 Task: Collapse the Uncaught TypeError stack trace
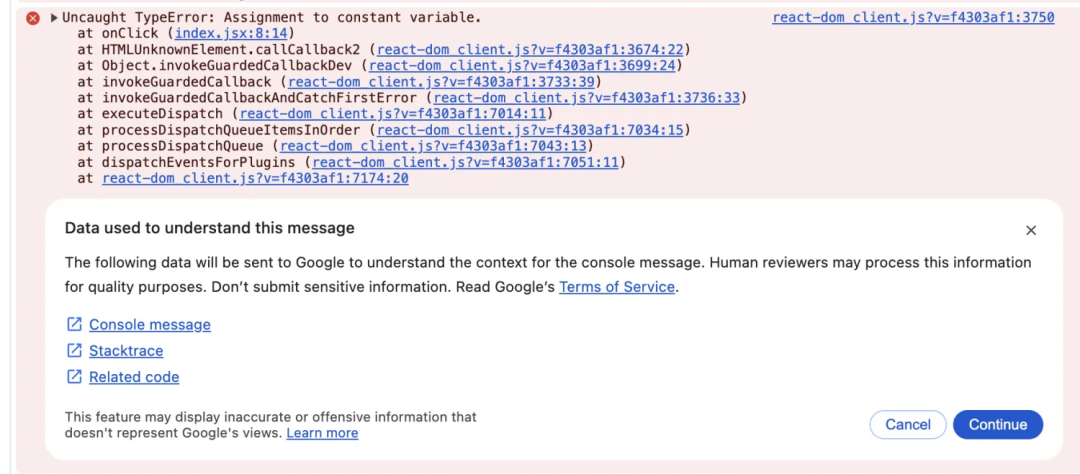point(55,18)
